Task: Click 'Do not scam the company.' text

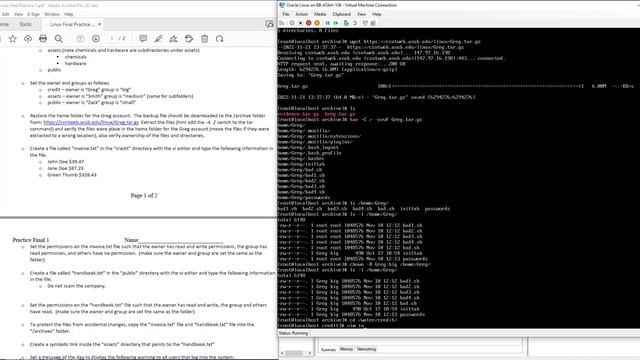Action: tap(77, 286)
